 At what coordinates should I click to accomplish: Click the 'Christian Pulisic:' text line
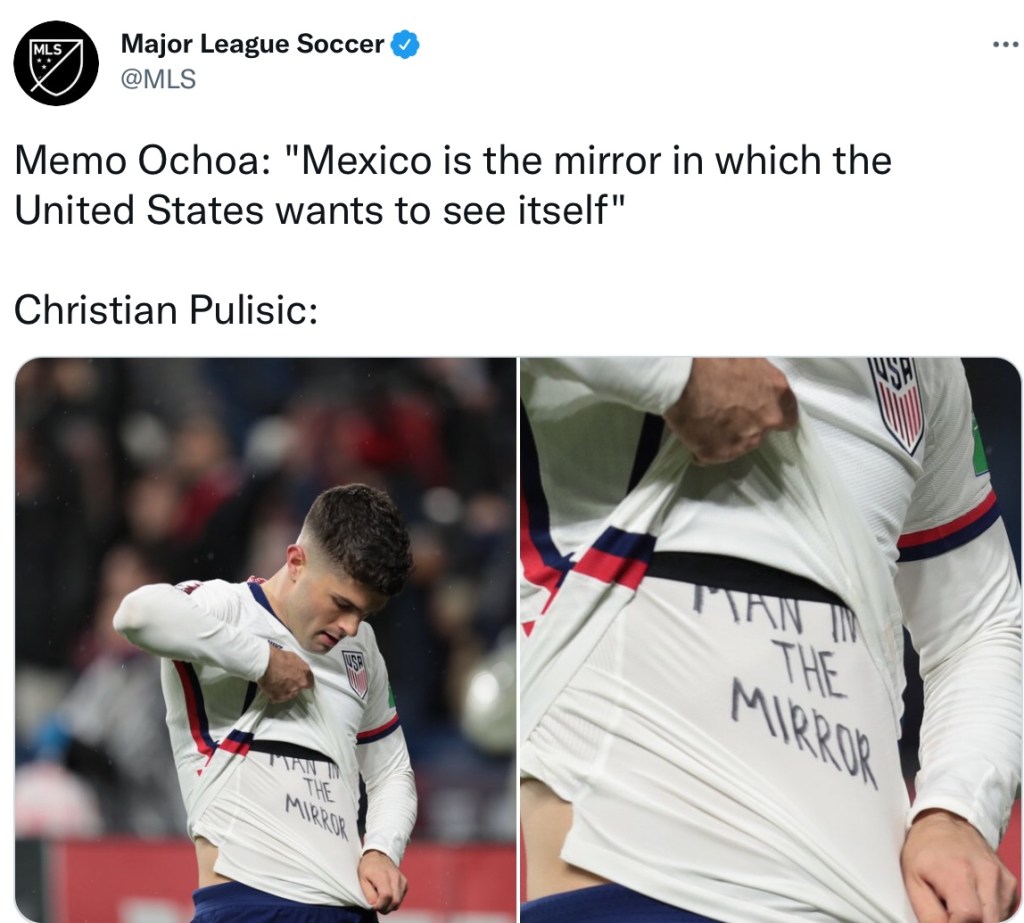click(166, 310)
